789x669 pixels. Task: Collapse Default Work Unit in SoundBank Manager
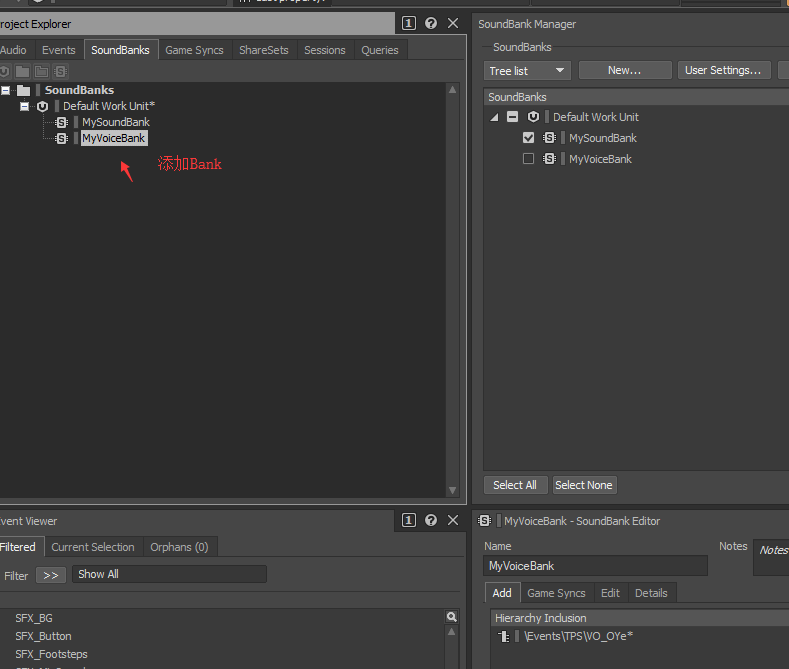tap(495, 117)
